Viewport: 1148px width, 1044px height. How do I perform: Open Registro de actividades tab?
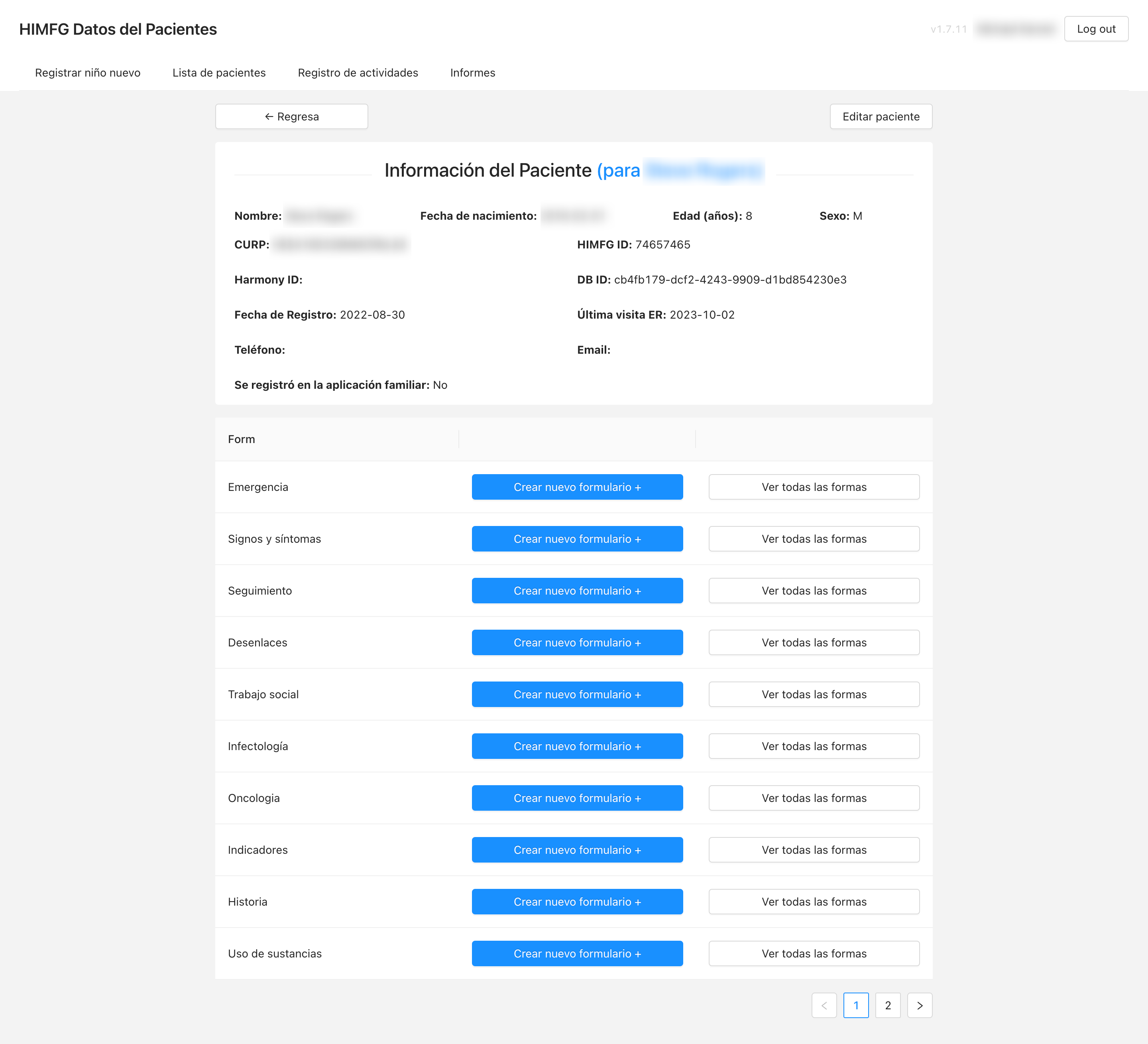(x=358, y=73)
